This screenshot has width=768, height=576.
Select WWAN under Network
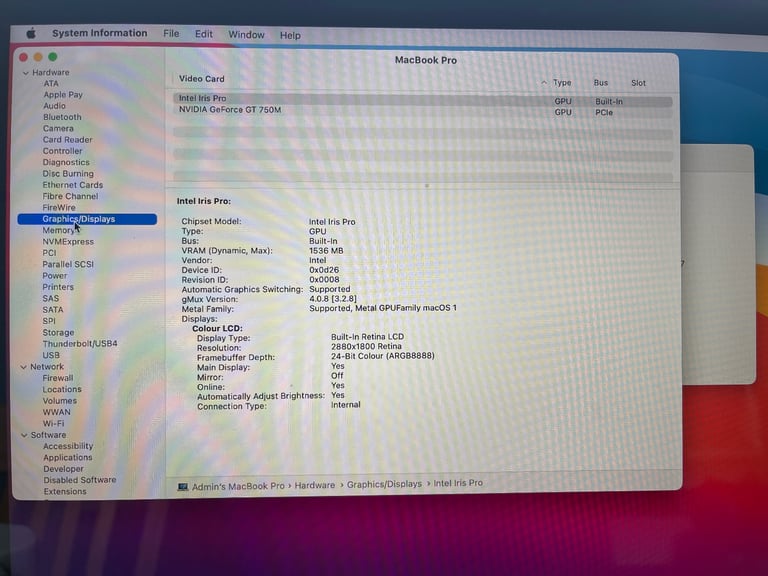coord(56,412)
